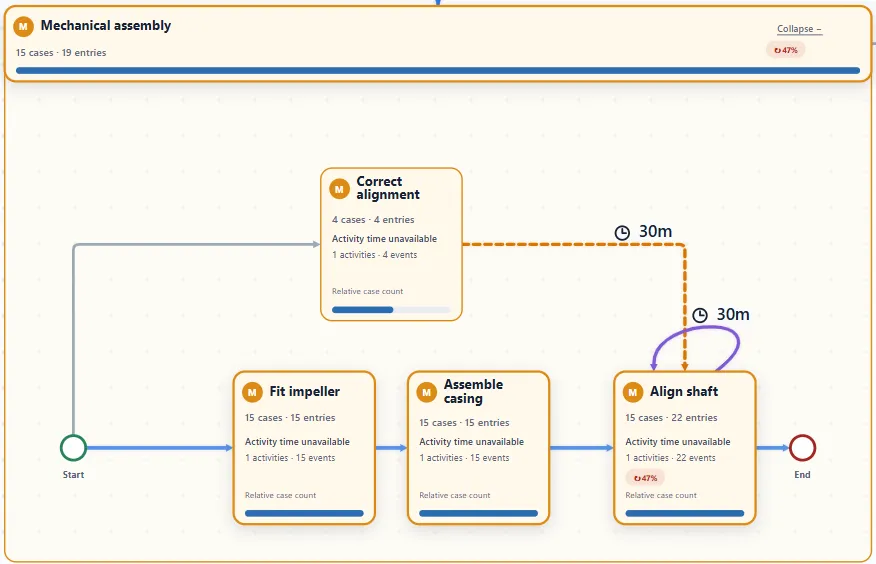Click the Assemble casing M icon
The height and width of the screenshot is (564, 876).
(x=426, y=392)
